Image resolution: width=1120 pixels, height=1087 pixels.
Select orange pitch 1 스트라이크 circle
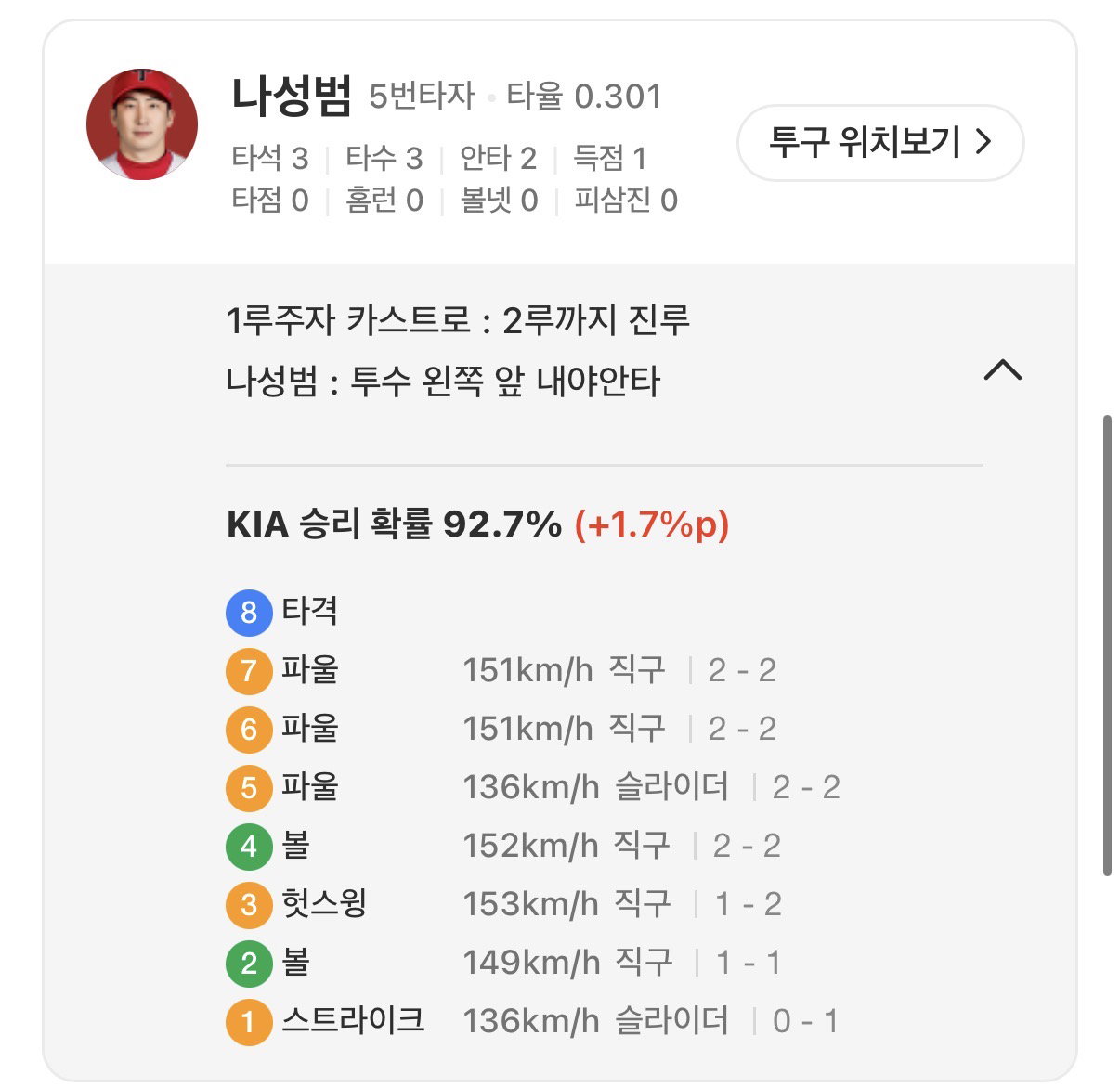click(x=249, y=1021)
